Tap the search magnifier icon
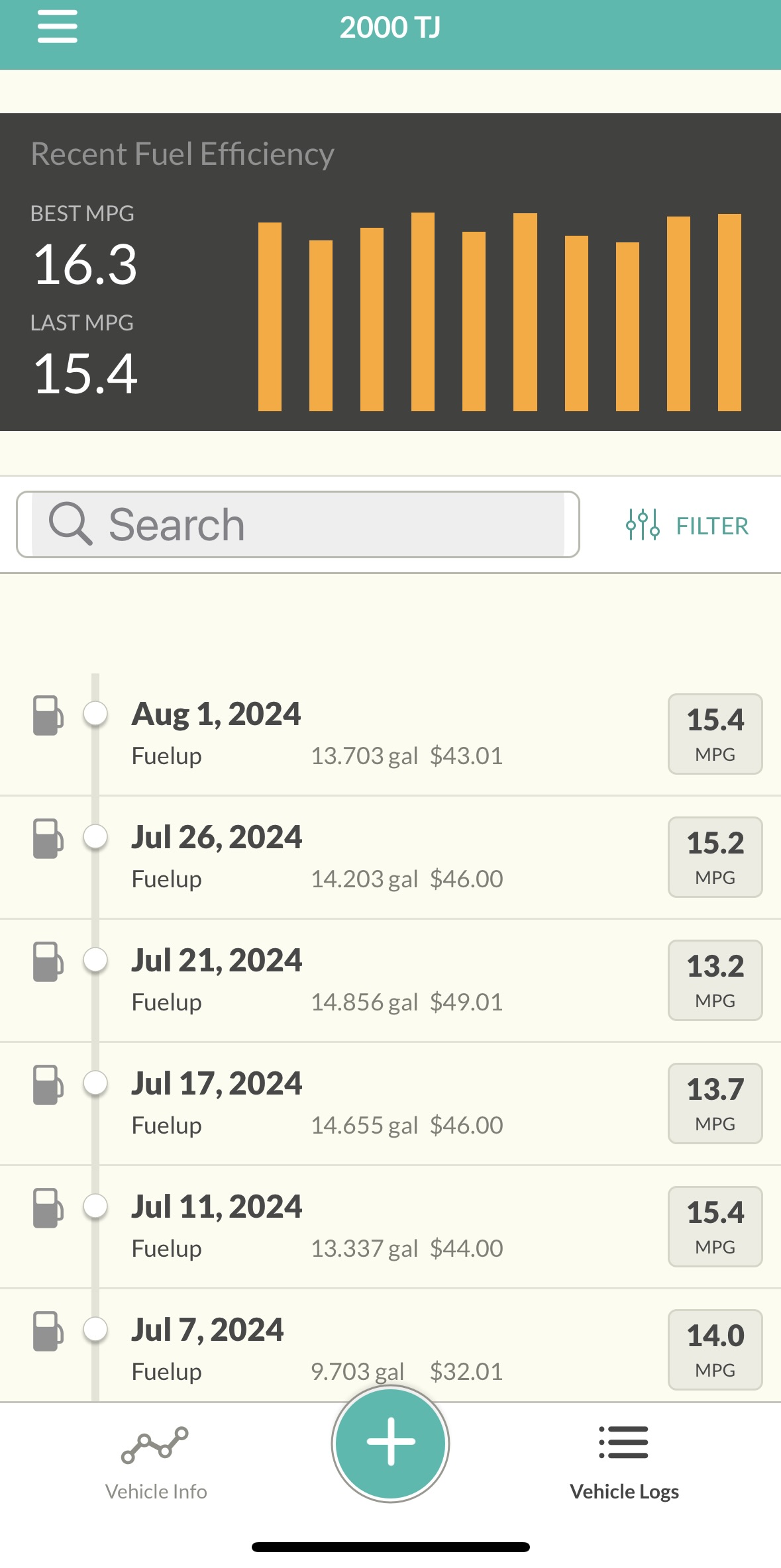781x1568 pixels. pos(70,524)
